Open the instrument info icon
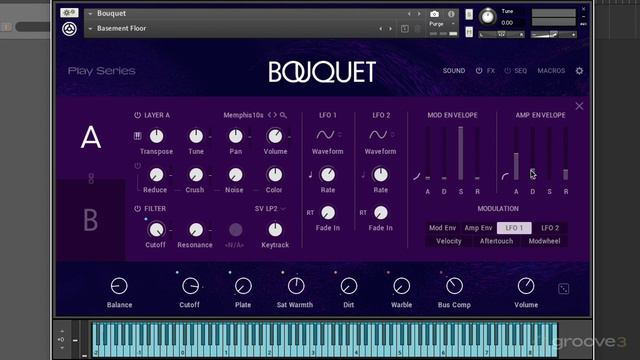 coord(451,14)
